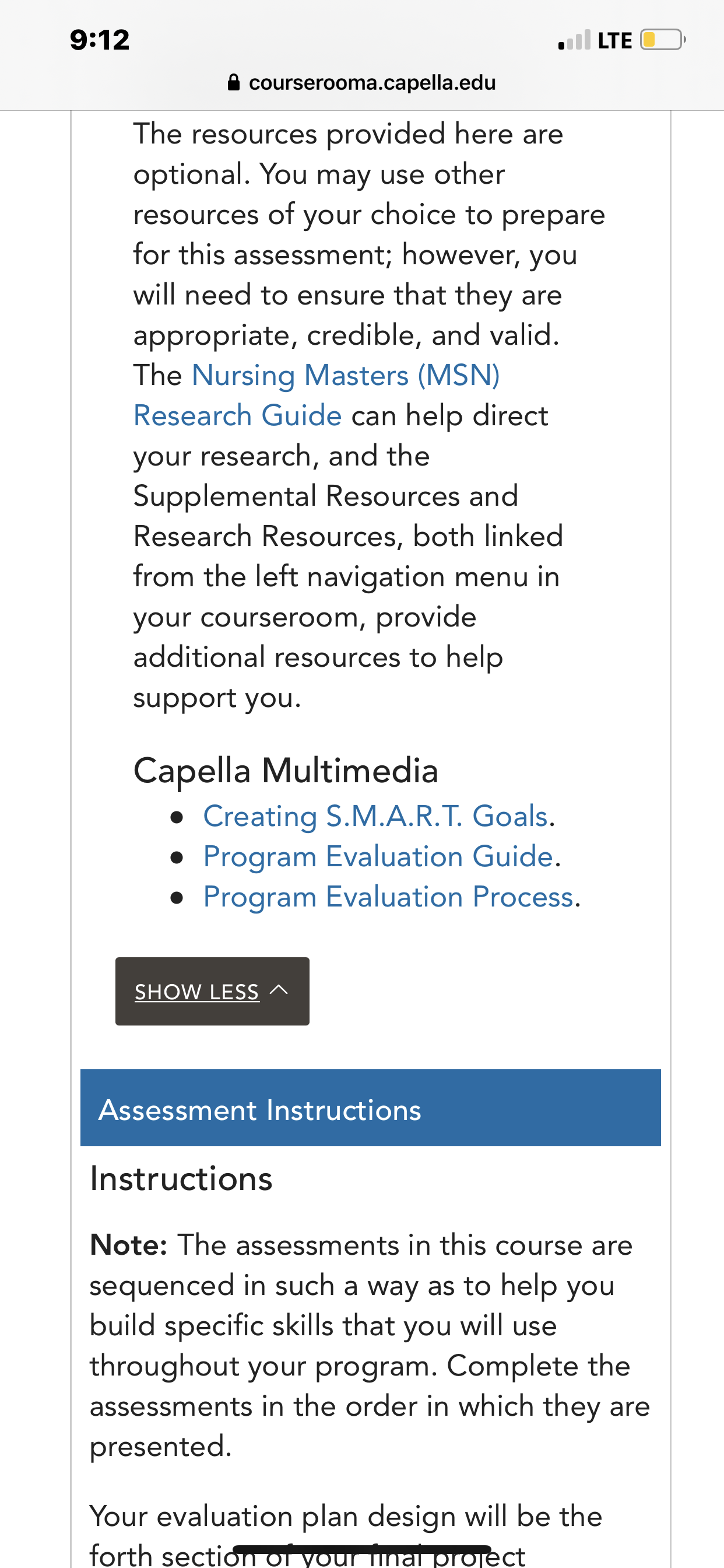Tap the courserooma.capella.edu address bar
Viewport: 724px width, 1568px height.
pyautogui.click(x=362, y=82)
